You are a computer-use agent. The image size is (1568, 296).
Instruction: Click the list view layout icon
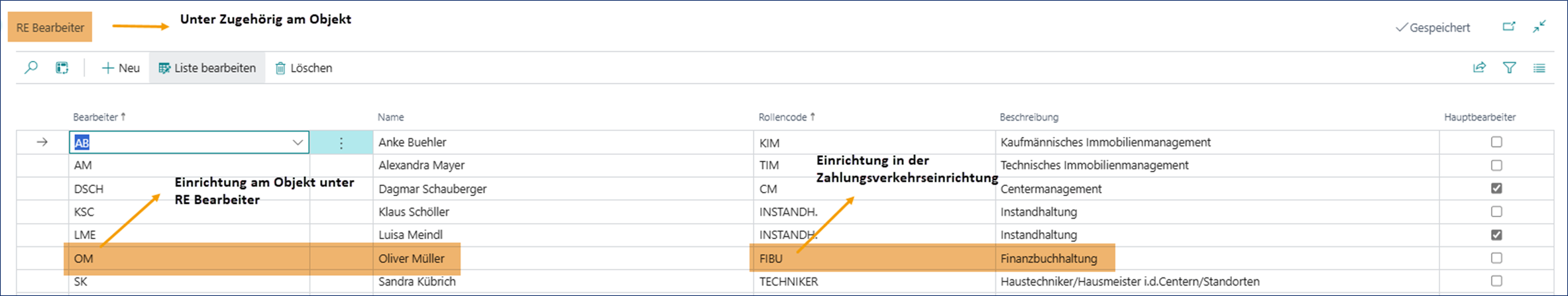pos(1539,68)
